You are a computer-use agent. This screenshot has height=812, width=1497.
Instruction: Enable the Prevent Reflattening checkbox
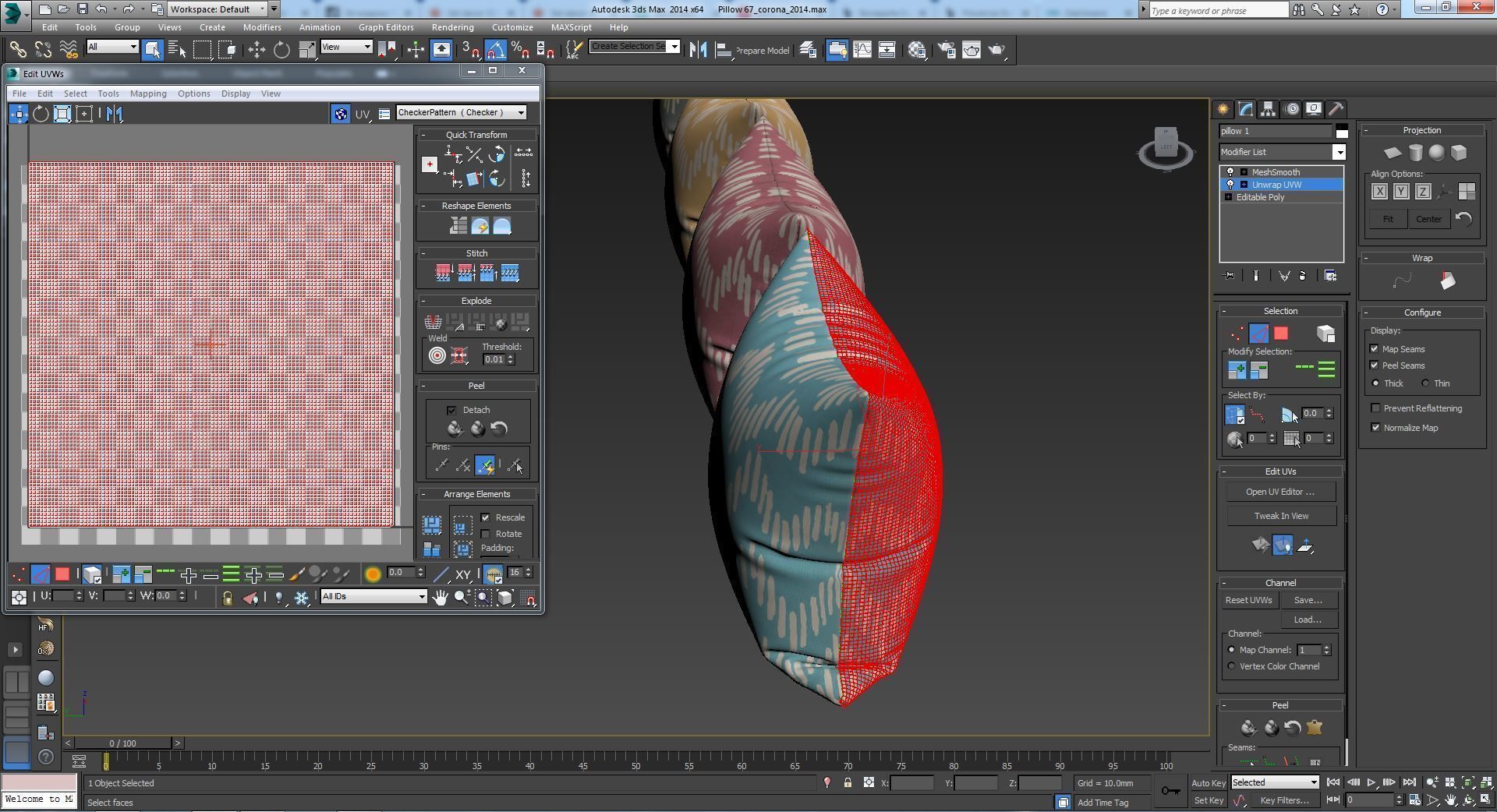[1375, 408]
